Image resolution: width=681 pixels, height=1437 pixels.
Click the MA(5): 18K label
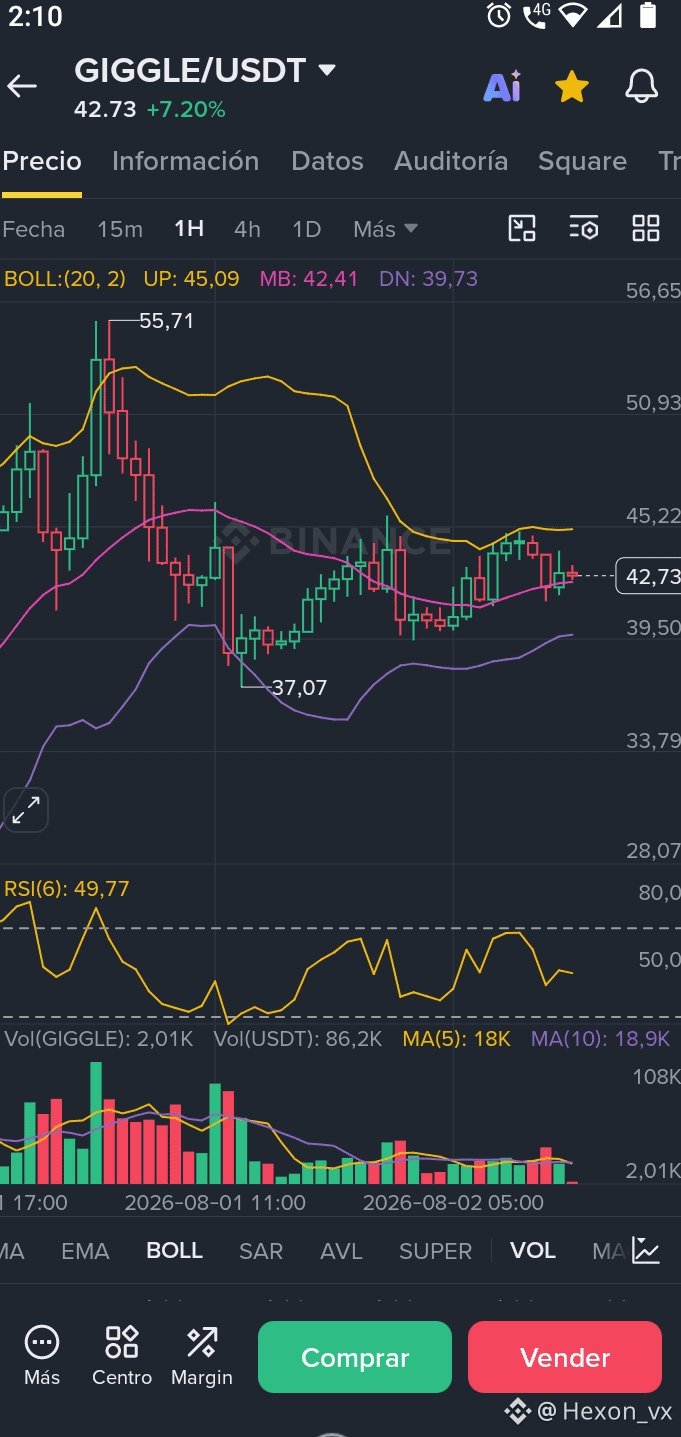click(457, 1039)
